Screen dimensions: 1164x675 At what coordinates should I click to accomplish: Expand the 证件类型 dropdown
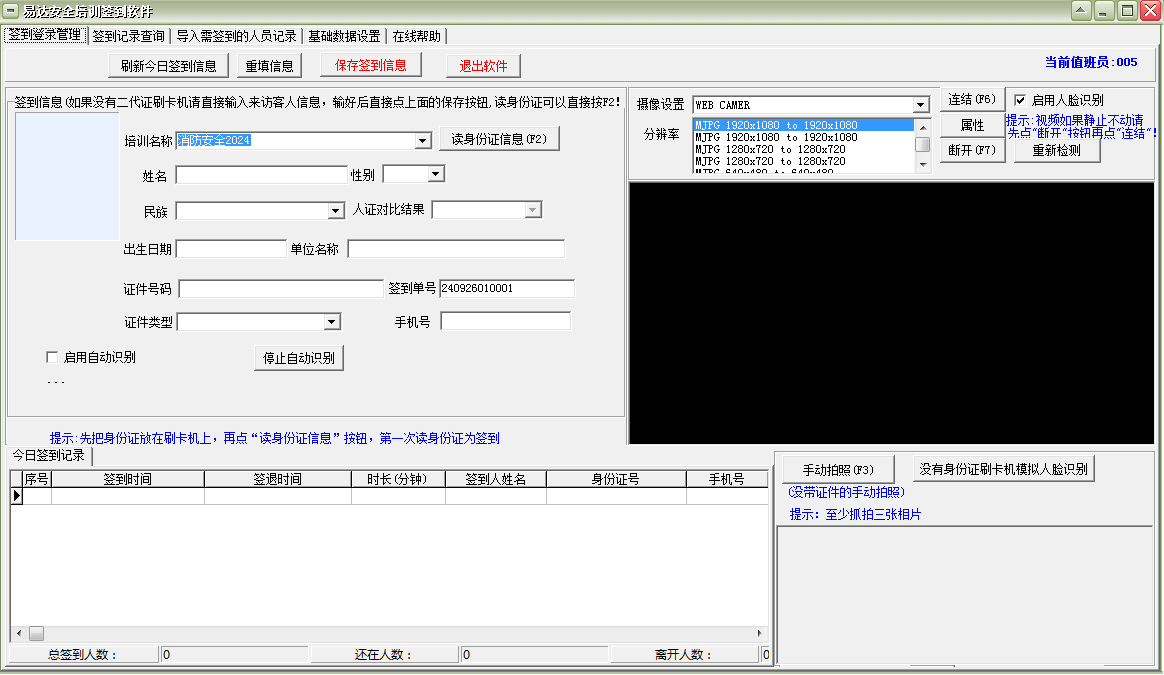332,322
